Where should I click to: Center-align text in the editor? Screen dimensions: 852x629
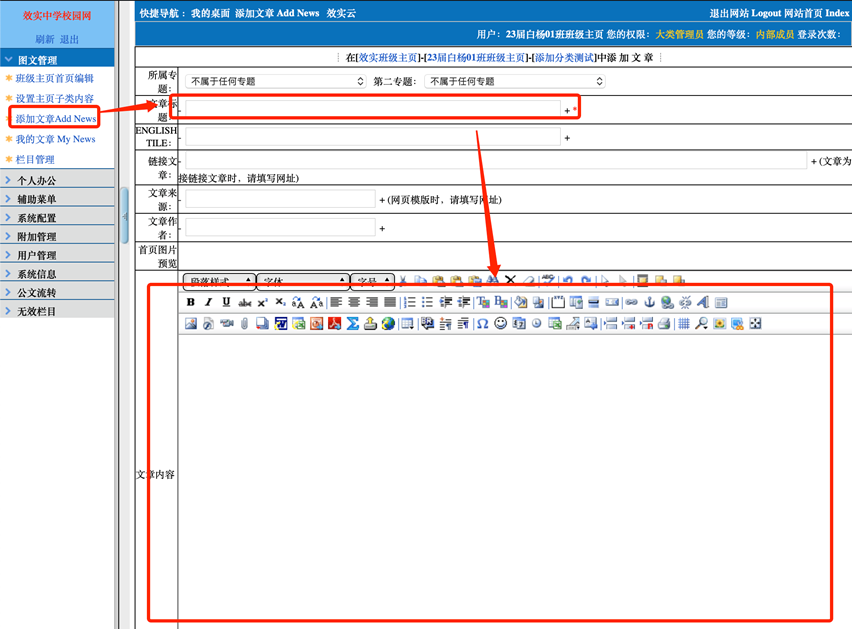354,302
